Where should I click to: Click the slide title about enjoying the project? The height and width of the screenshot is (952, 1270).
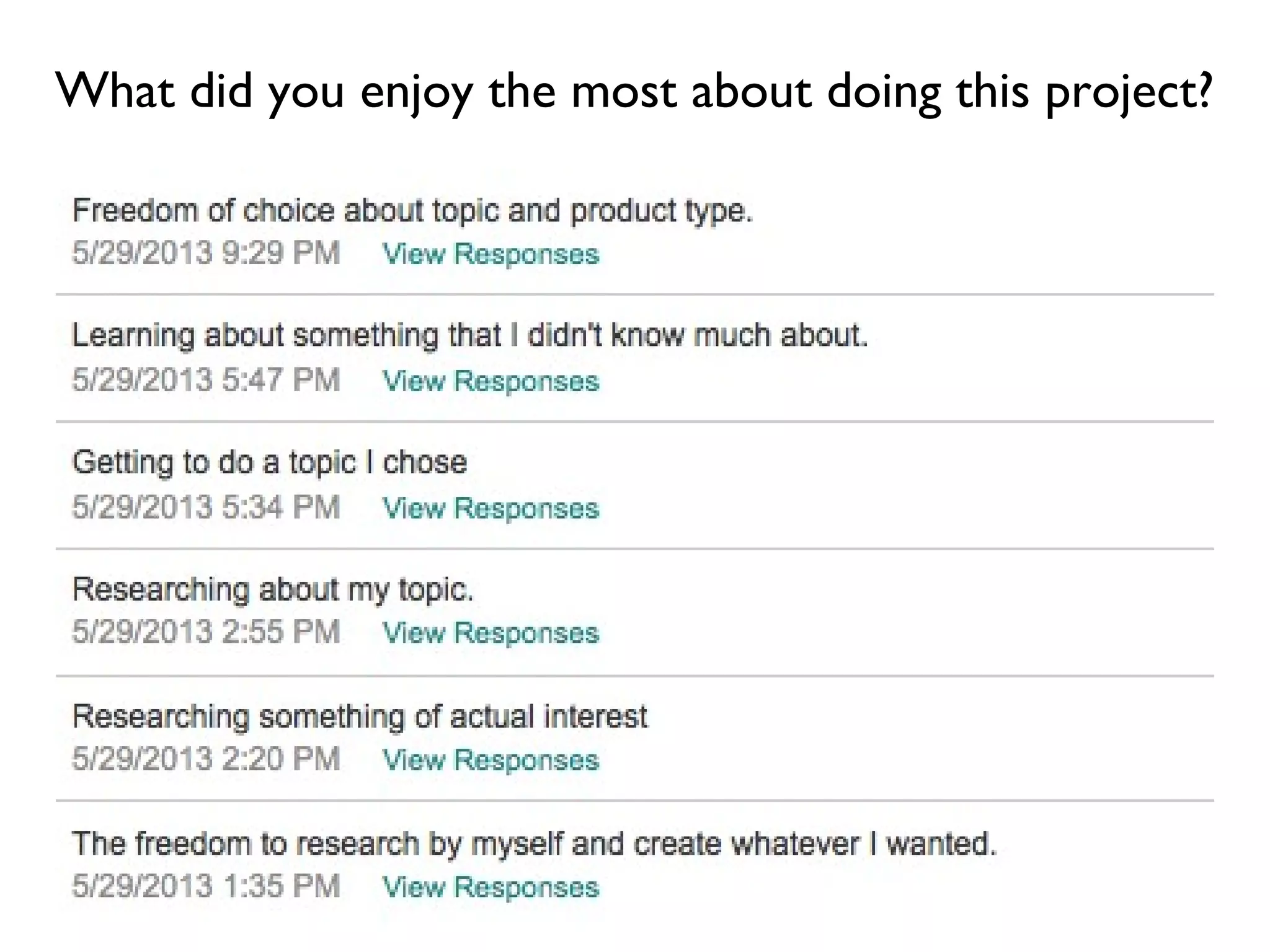point(634,92)
